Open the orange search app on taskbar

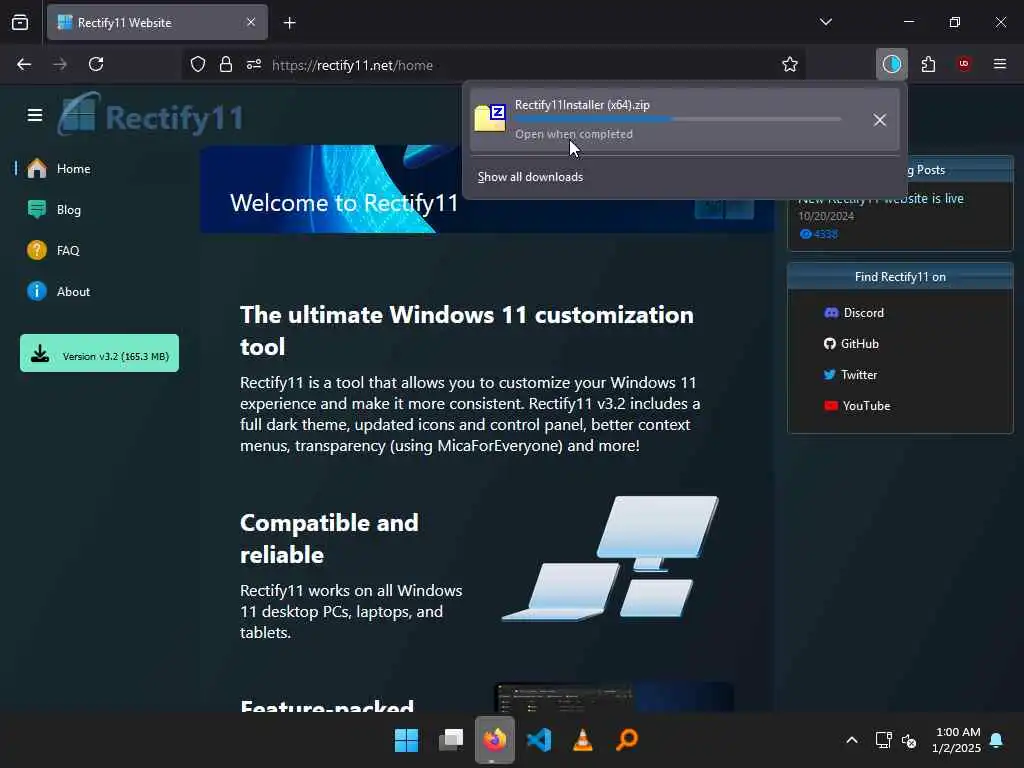point(627,740)
